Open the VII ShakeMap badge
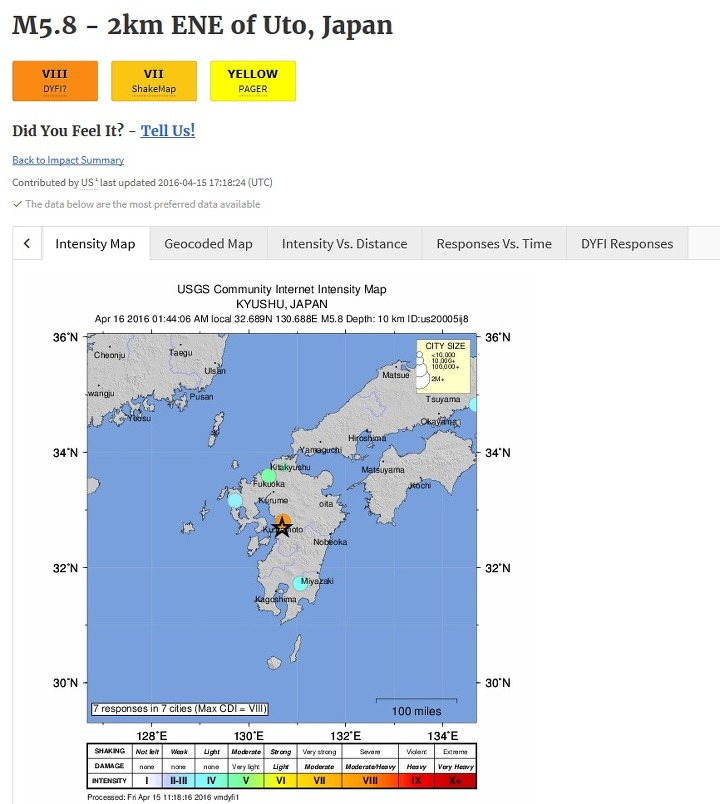This screenshot has width=720, height=804. pyautogui.click(x=154, y=81)
